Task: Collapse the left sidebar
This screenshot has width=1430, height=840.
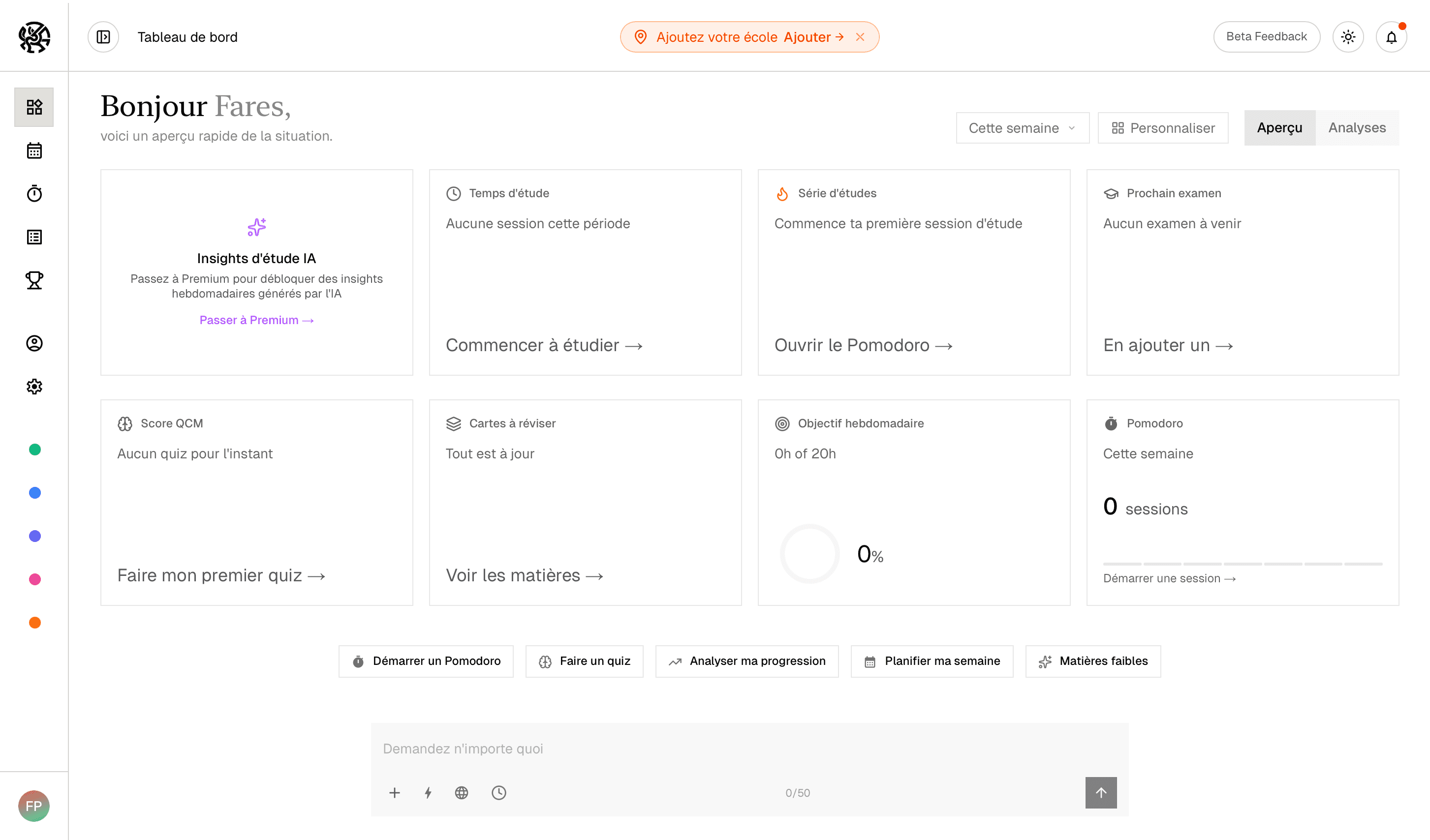Action: (x=103, y=36)
